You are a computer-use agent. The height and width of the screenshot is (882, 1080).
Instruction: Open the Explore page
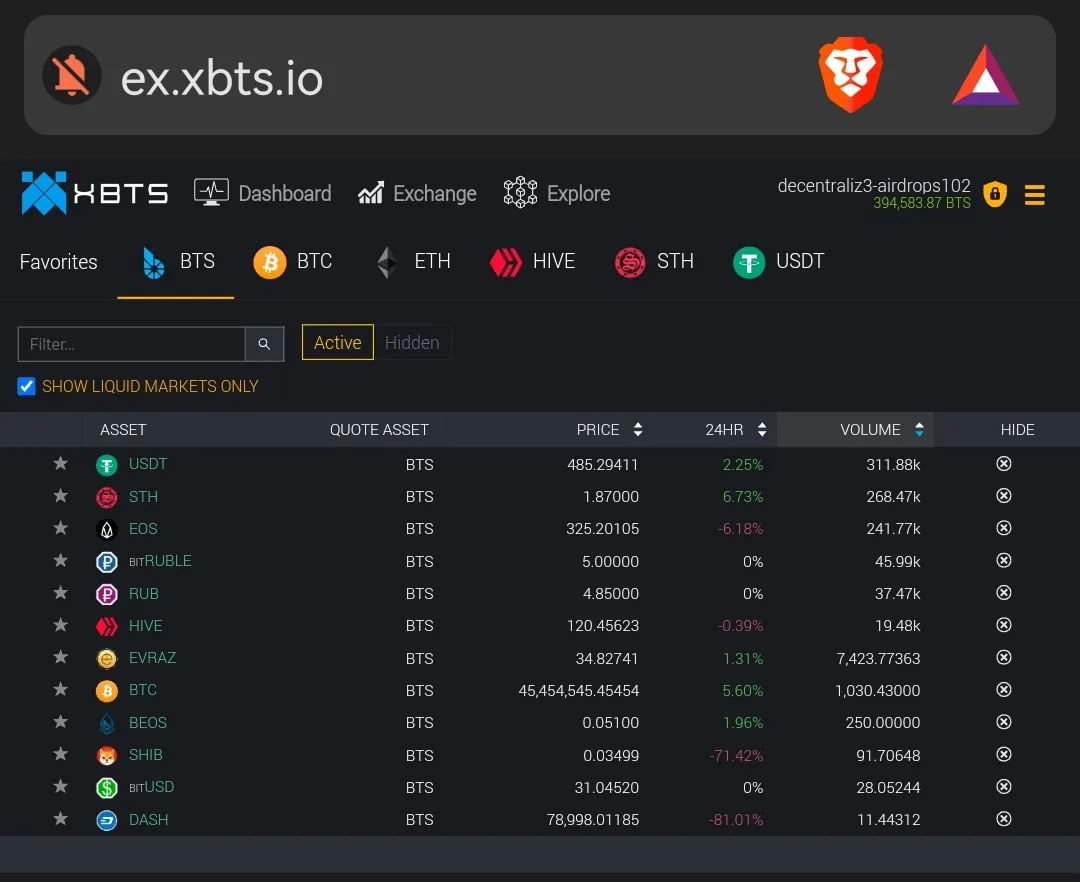tap(557, 193)
